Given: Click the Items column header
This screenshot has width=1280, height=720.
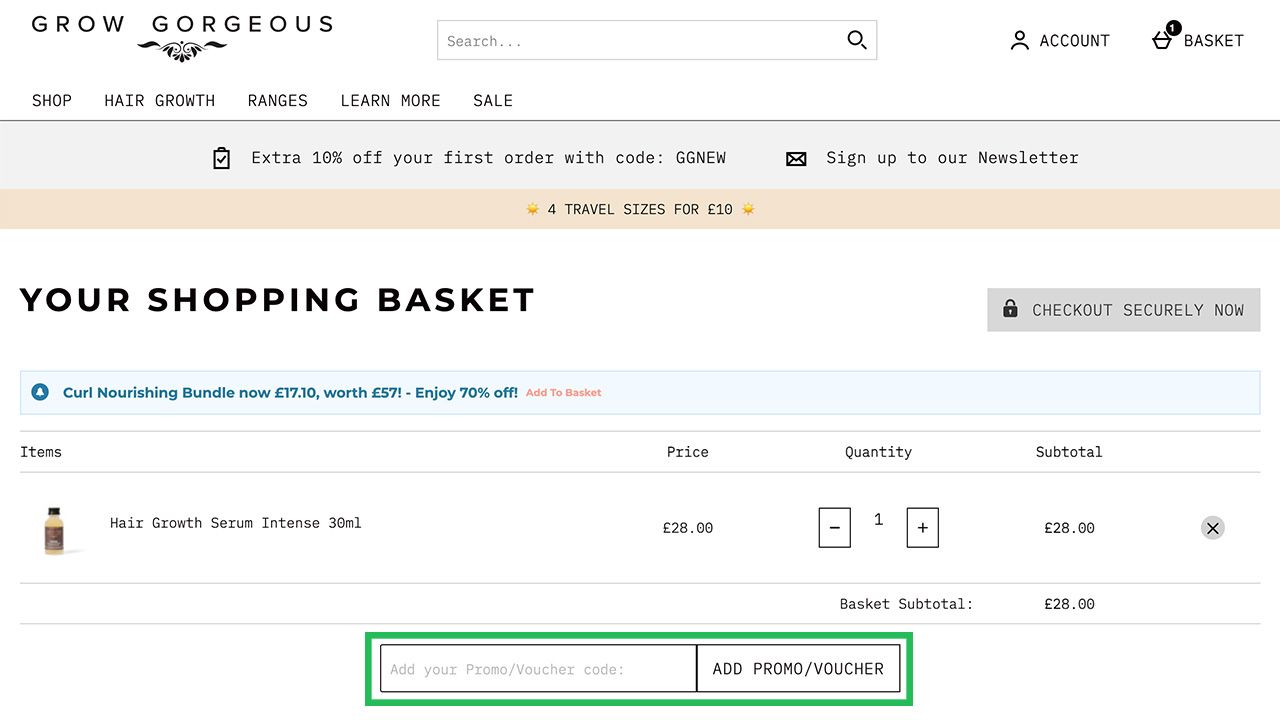Looking at the screenshot, I should 41,452.
